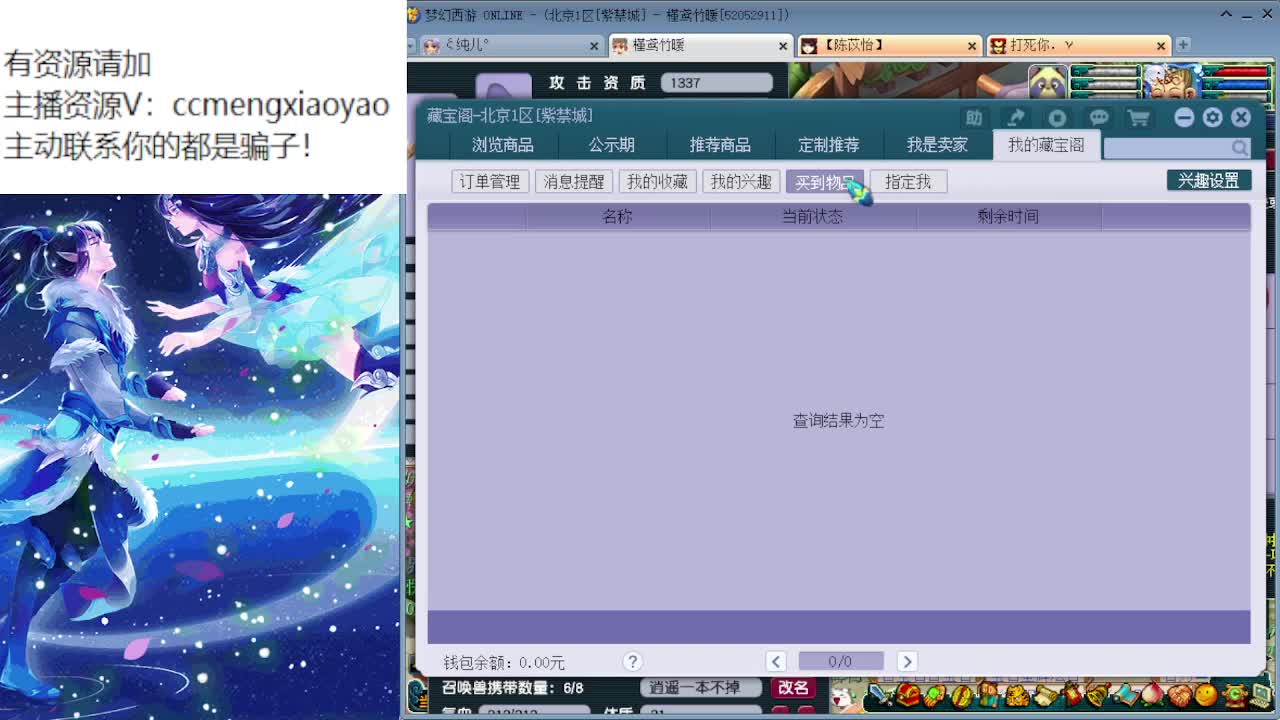Open 我的收藏 list
The image size is (1280, 720).
click(x=657, y=181)
